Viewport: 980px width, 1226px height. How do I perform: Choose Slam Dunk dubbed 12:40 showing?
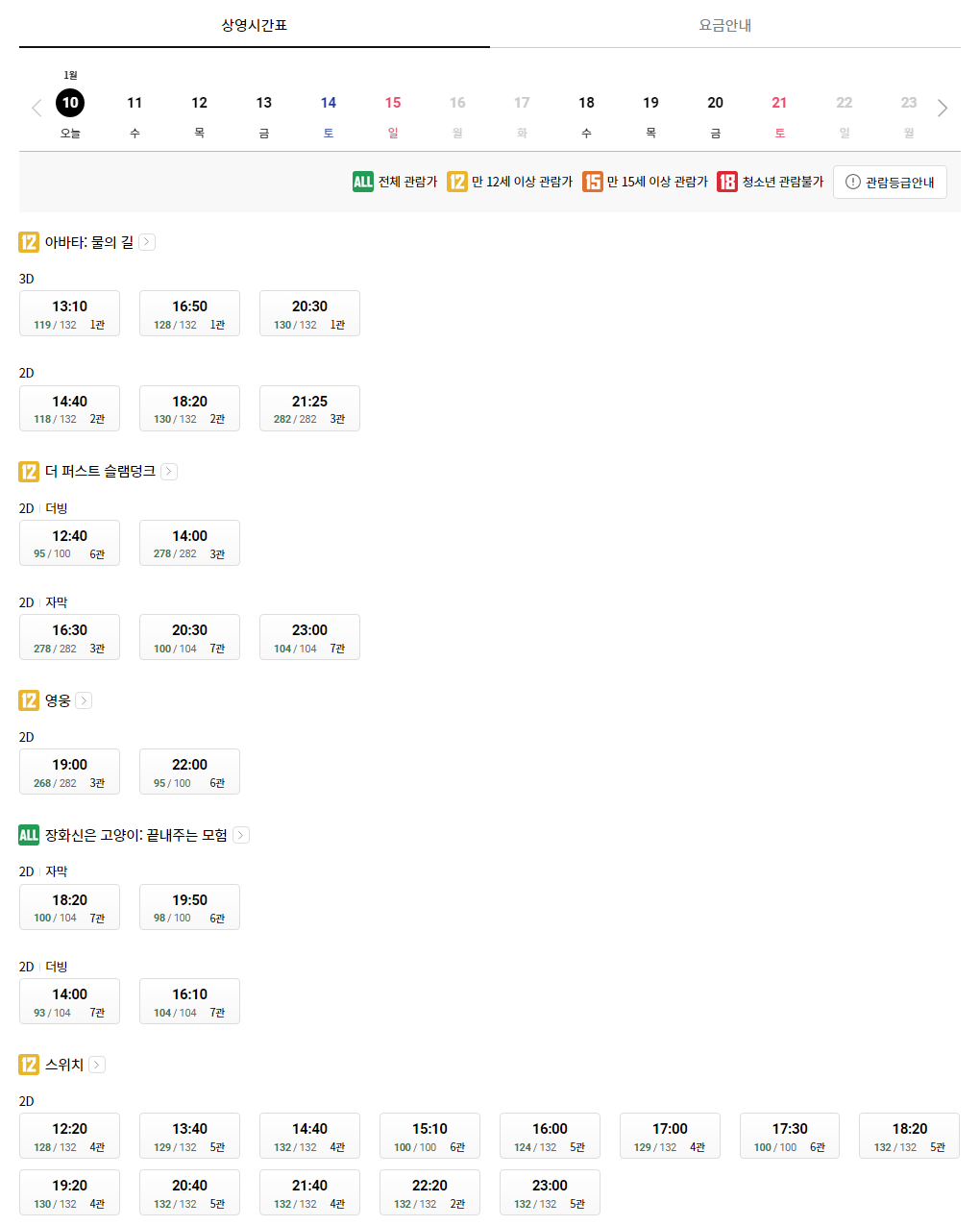pos(69,543)
